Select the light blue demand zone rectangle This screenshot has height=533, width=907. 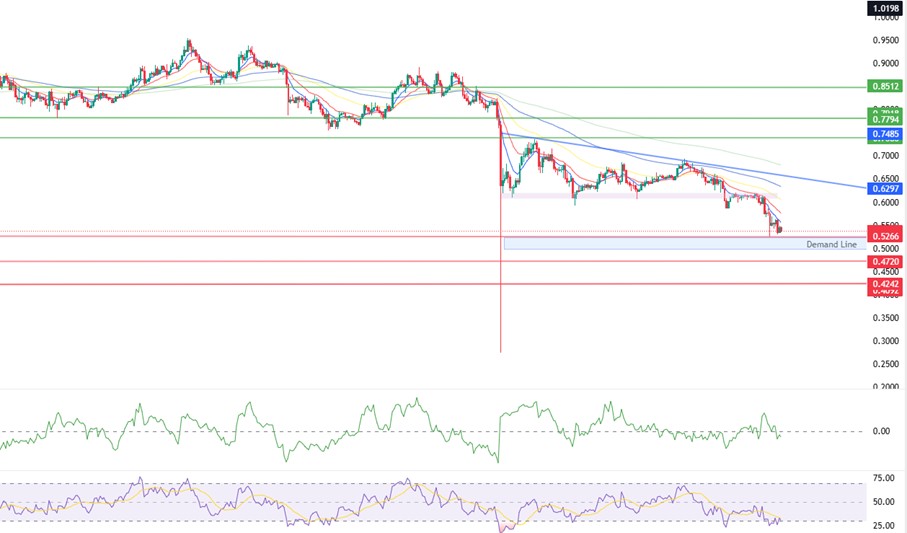[650, 244]
